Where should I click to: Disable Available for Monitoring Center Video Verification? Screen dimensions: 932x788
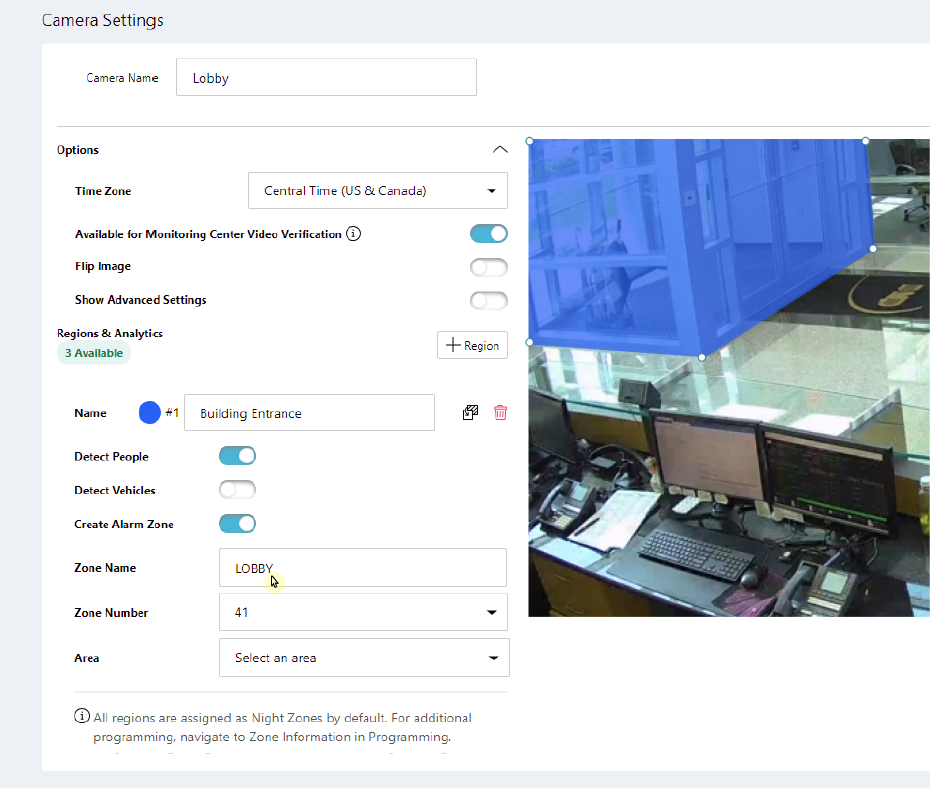click(489, 234)
